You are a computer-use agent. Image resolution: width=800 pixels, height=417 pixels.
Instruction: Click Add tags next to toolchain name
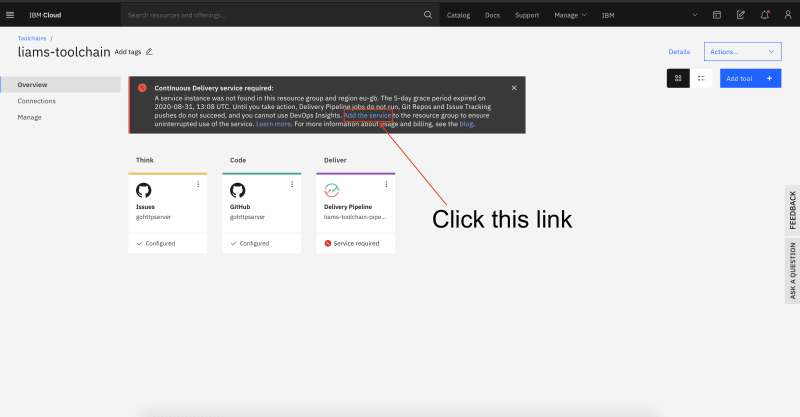pos(128,52)
